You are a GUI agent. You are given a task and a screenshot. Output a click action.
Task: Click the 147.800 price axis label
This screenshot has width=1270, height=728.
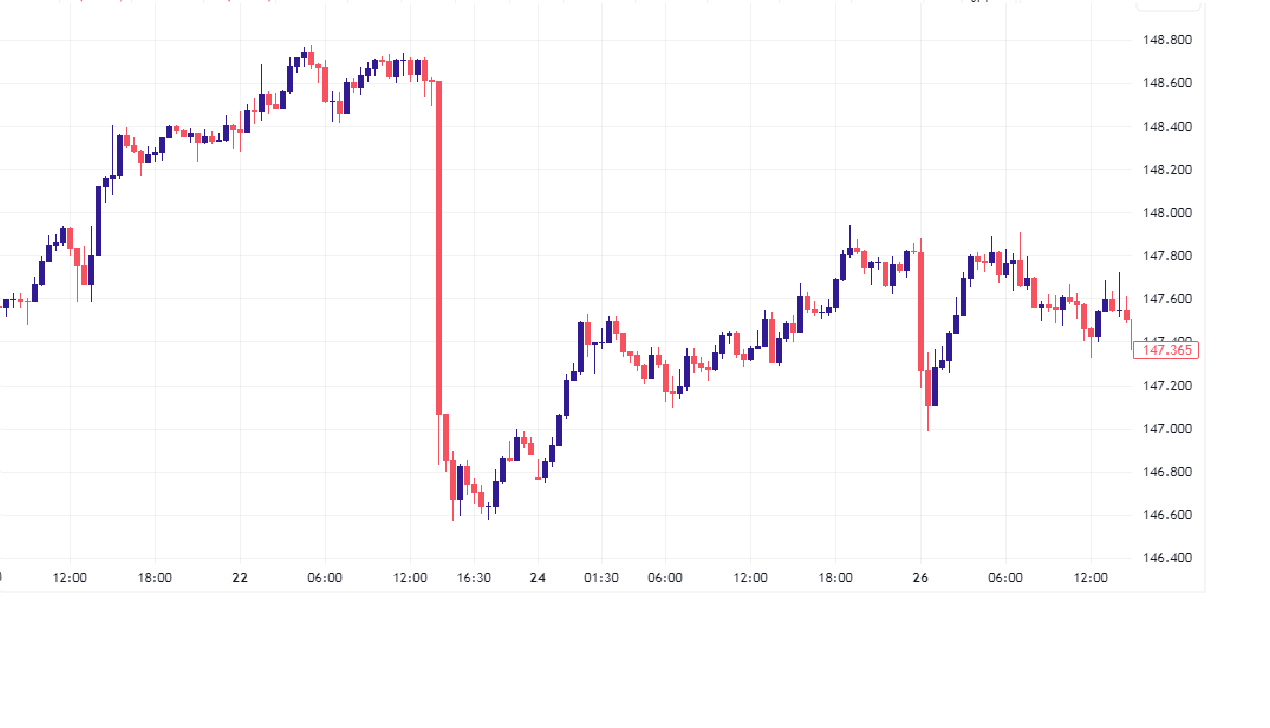[x=1167, y=256]
